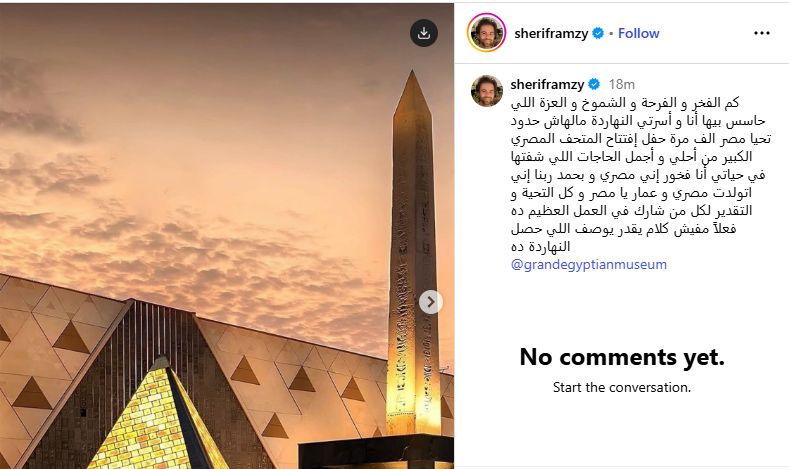The width and height of the screenshot is (789, 469).
Task: Follow the sherifamzy account
Action: 638,33
